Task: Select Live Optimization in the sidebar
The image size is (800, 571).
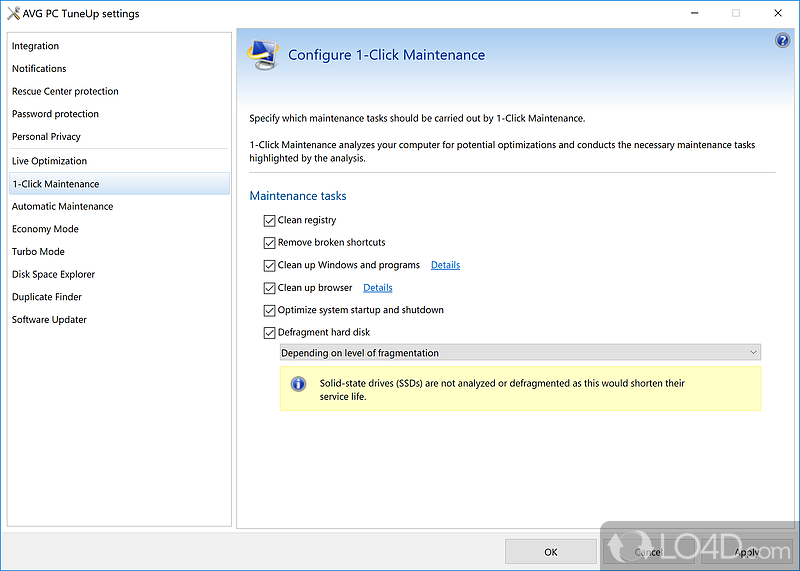Action: point(49,161)
